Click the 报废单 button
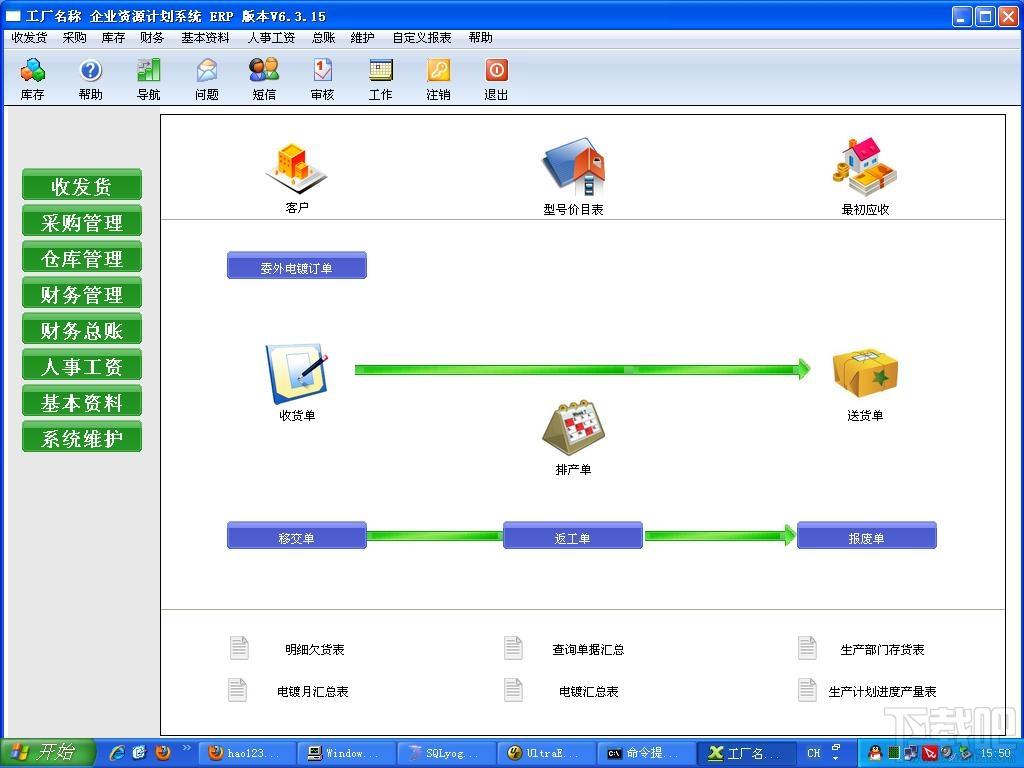The width and height of the screenshot is (1024, 768). click(x=867, y=537)
